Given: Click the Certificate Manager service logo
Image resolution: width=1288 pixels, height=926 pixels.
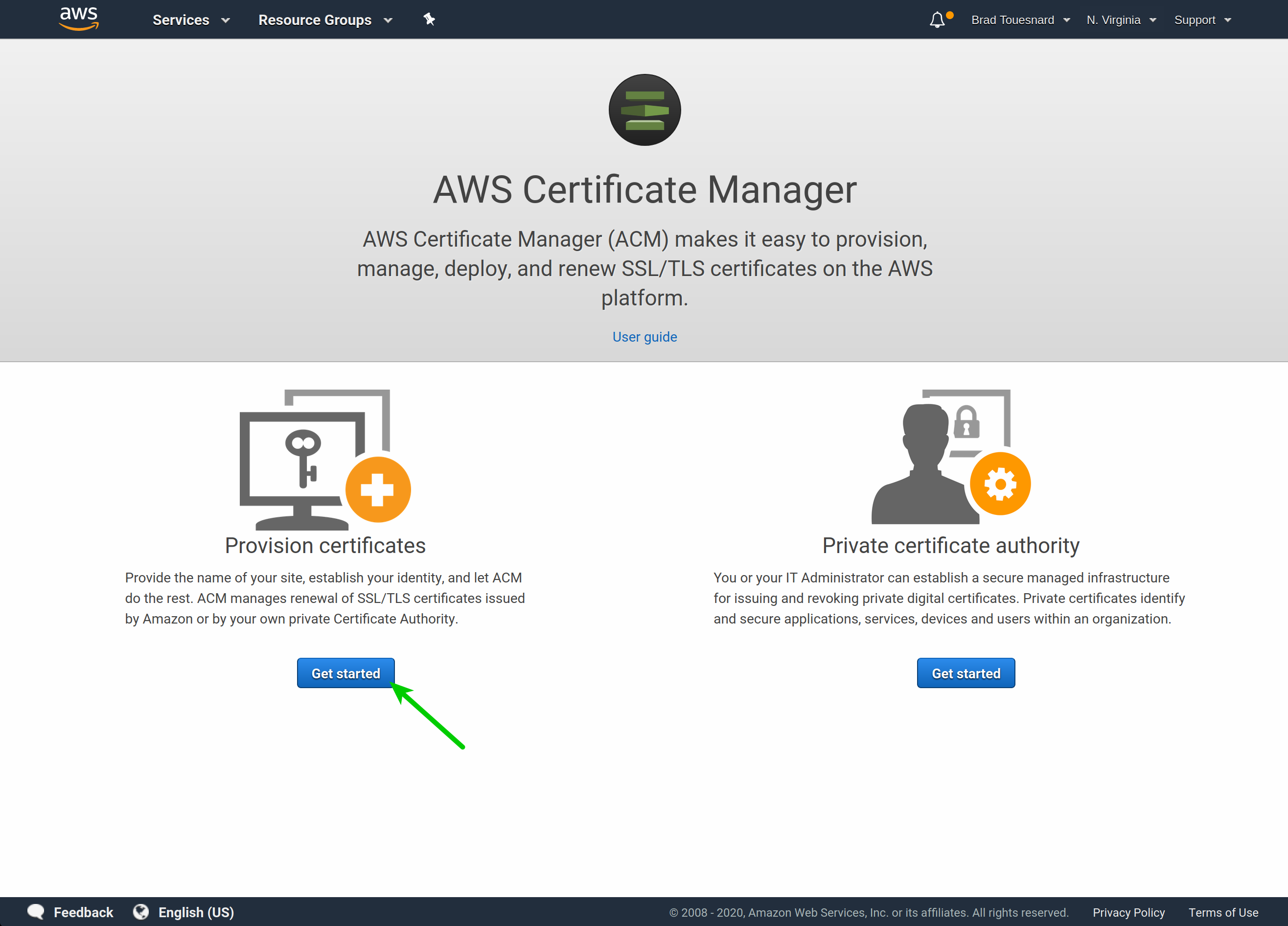Looking at the screenshot, I should point(644,110).
